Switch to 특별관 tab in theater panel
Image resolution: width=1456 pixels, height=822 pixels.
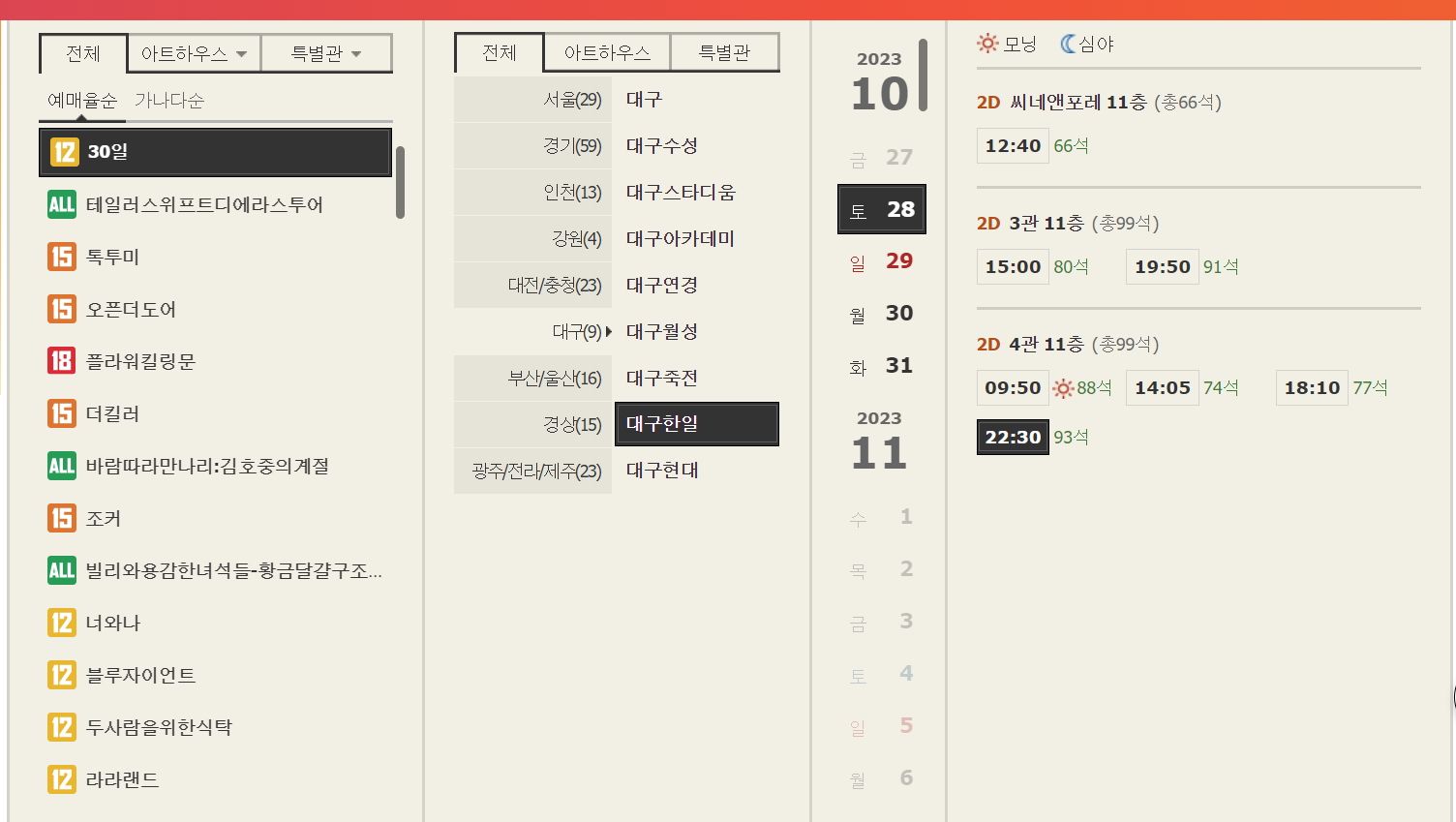[x=724, y=52]
